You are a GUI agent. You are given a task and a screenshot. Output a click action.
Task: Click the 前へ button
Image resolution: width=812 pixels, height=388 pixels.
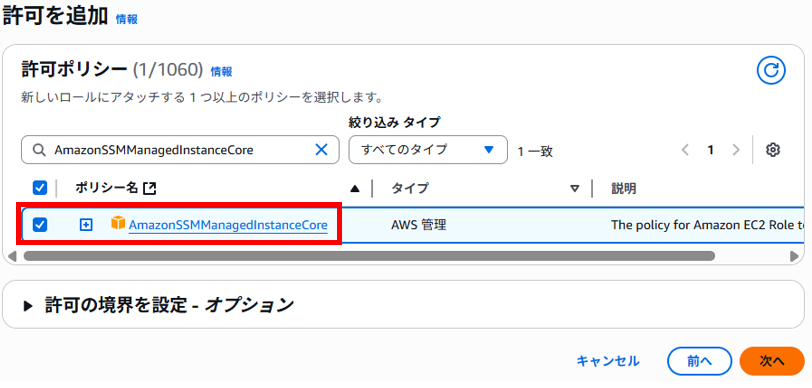(x=700, y=361)
